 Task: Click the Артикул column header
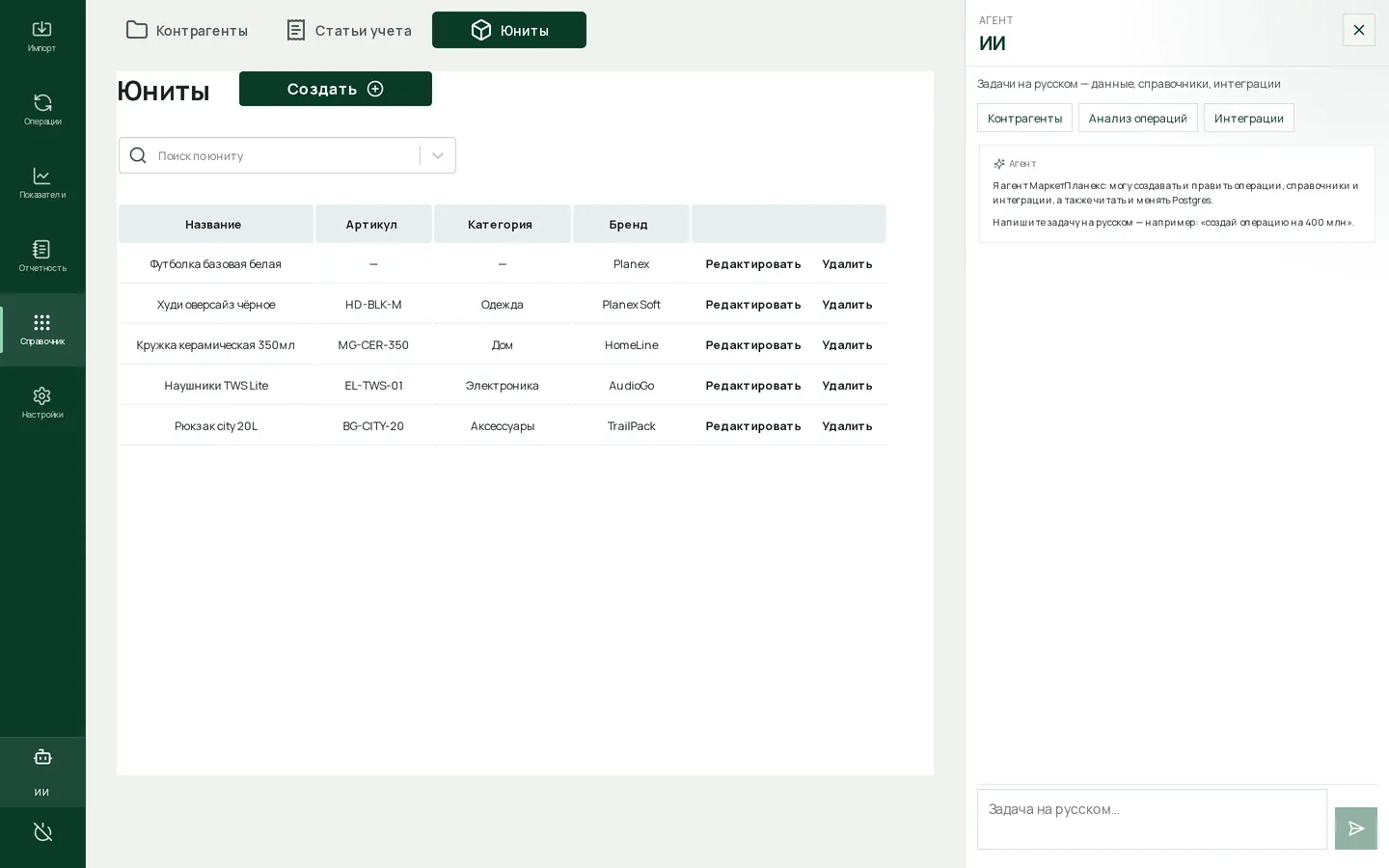click(373, 224)
